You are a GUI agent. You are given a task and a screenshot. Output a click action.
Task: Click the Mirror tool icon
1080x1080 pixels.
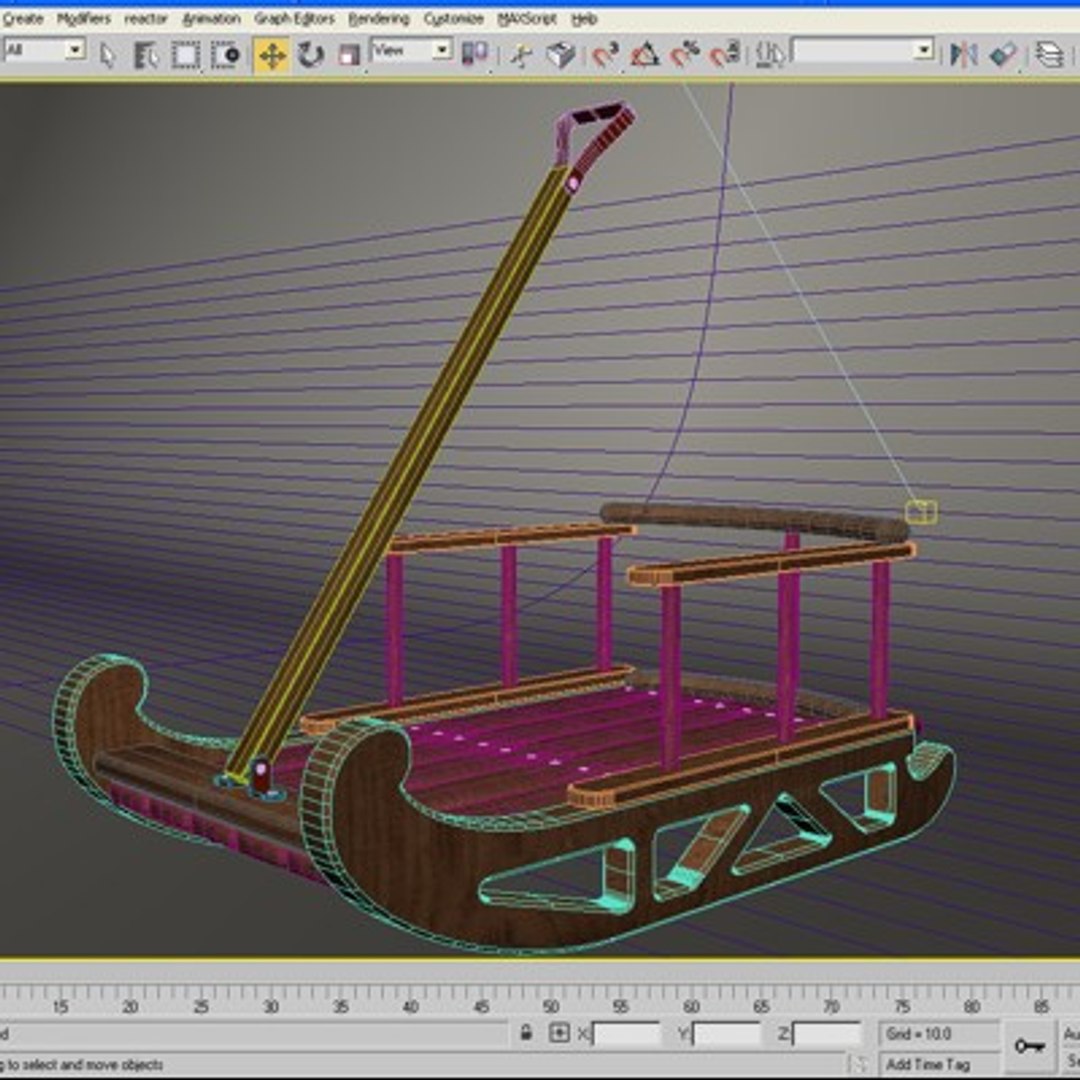tap(964, 54)
